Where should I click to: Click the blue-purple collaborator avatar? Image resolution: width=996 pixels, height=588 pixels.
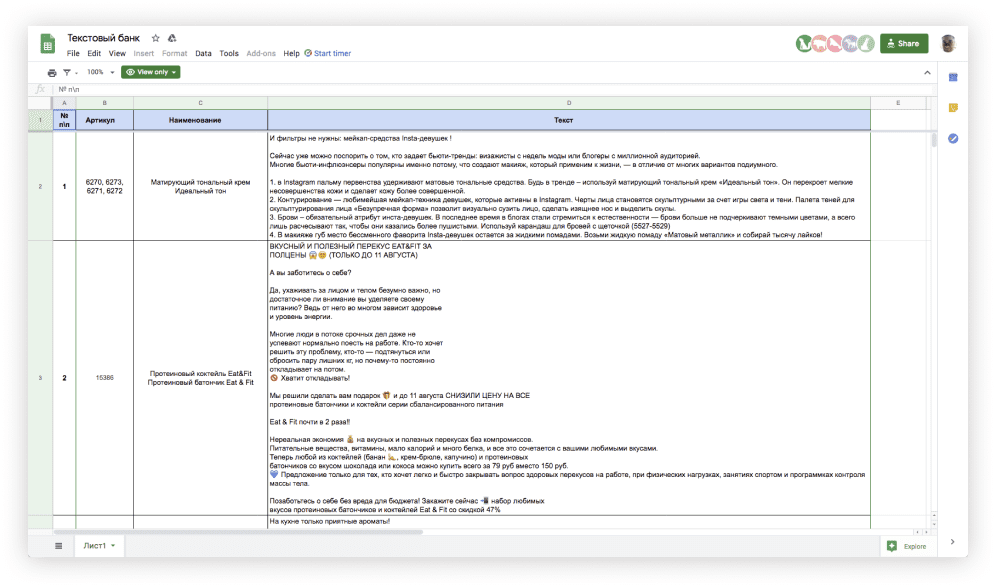click(850, 44)
